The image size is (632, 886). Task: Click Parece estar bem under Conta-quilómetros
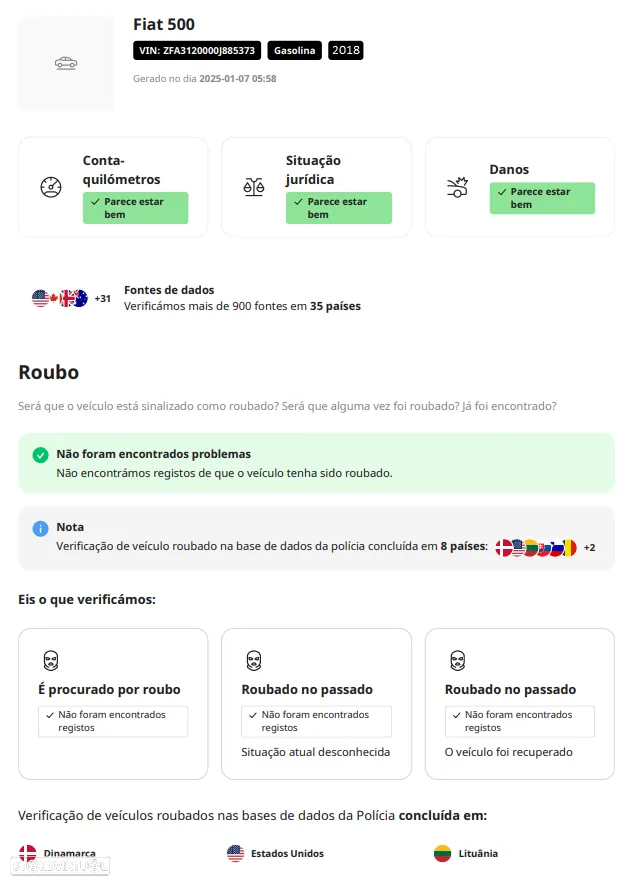click(135, 208)
